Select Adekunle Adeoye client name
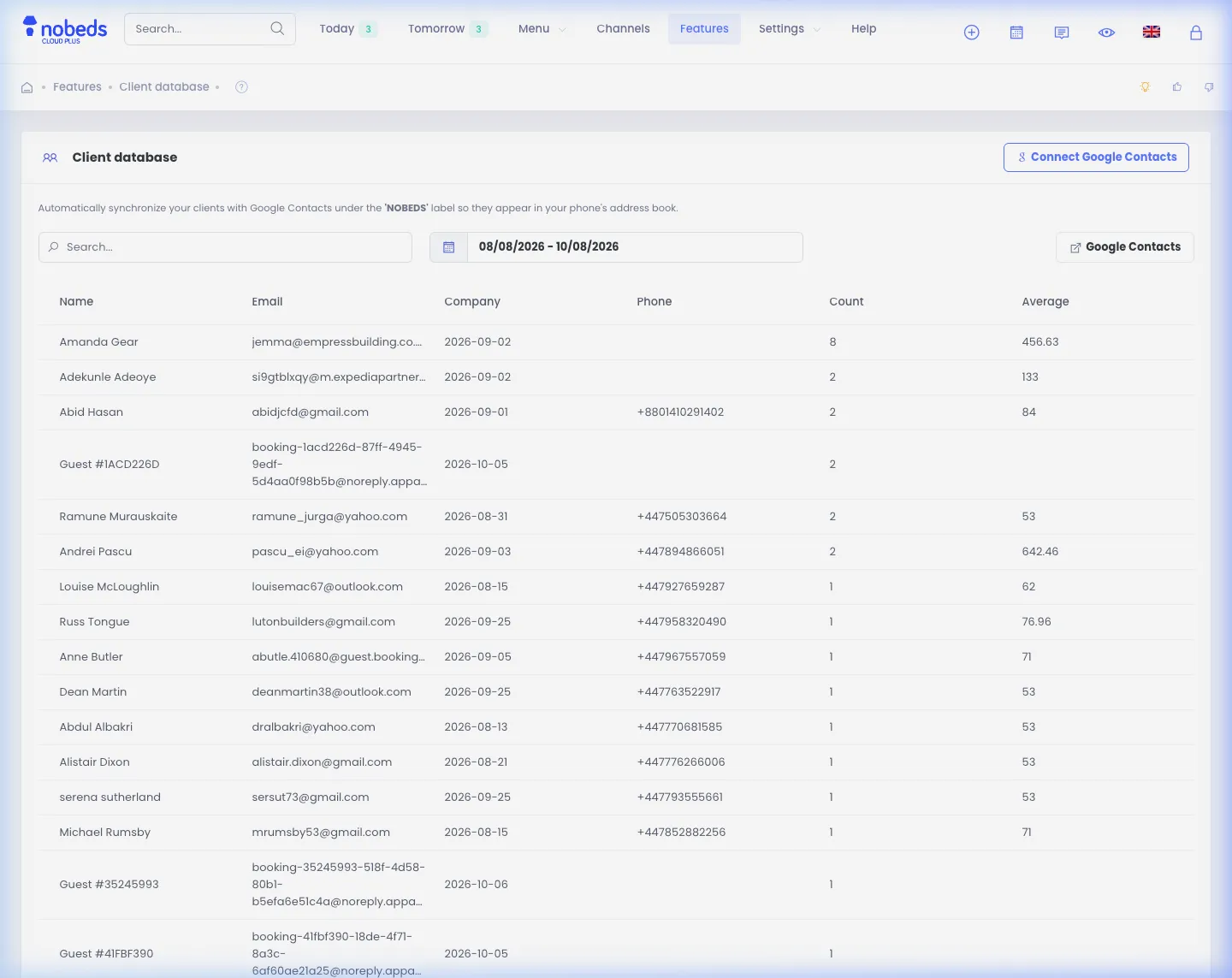 (x=108, y=377)
